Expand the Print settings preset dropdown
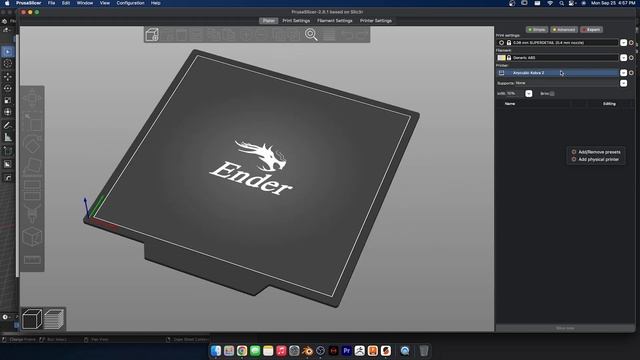The image size is (640, 360). tap(623, 42)
